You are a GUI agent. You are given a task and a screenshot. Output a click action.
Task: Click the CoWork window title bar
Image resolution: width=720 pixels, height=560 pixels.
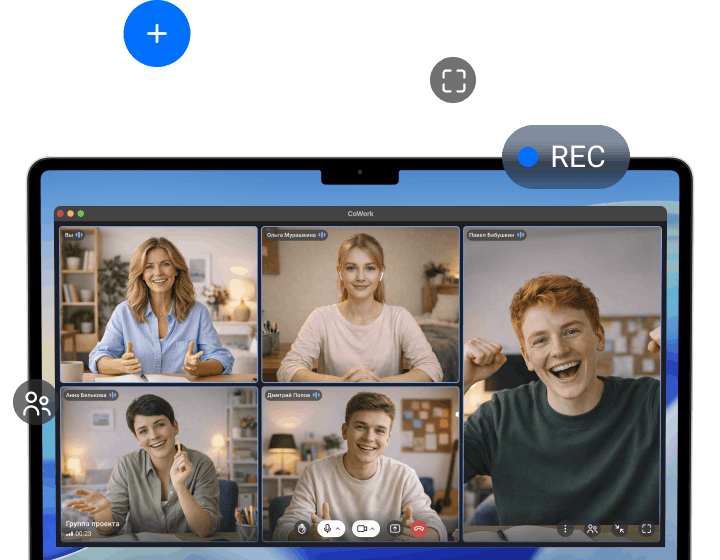[x=360, y=213]
